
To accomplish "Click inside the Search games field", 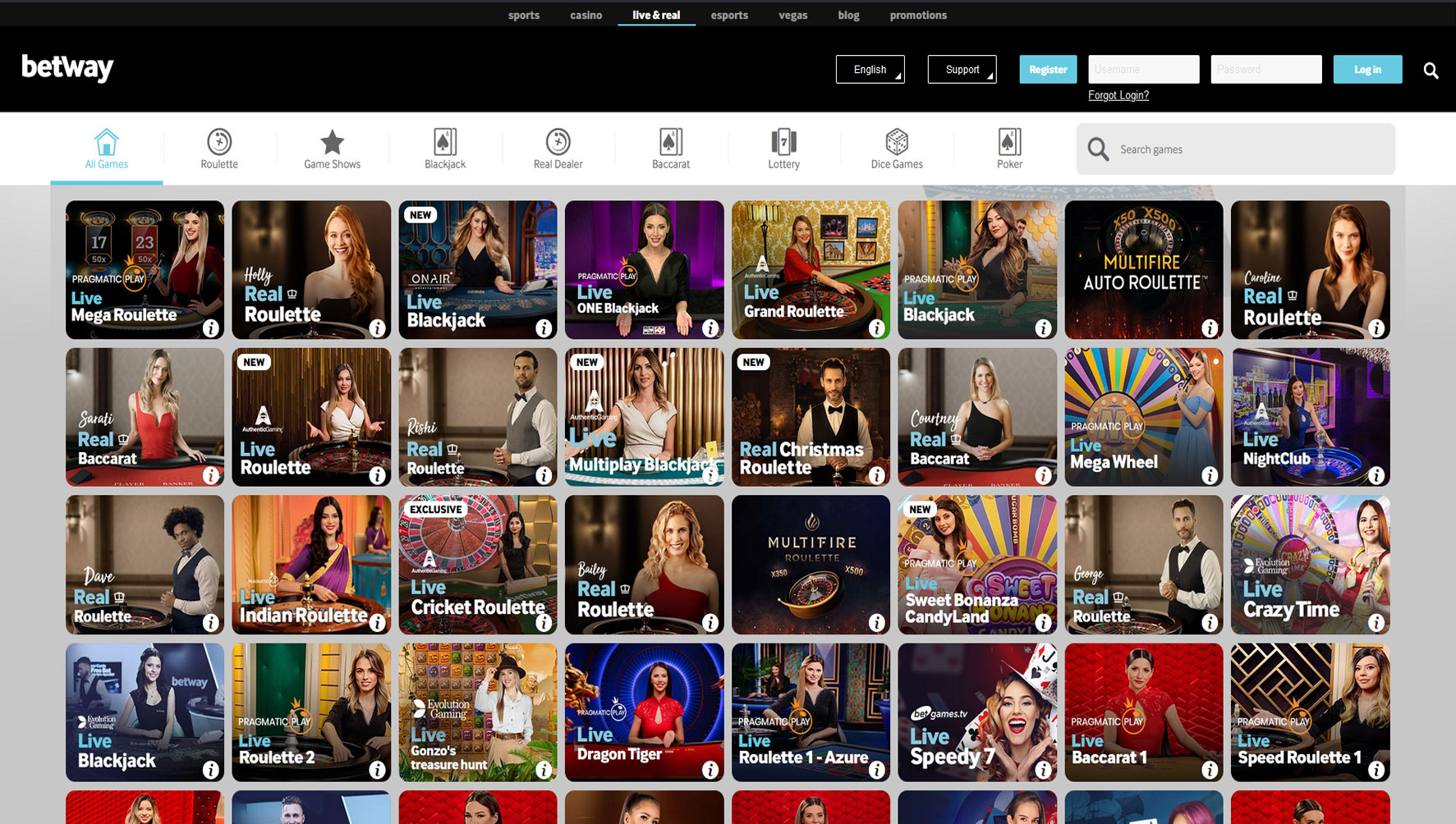I will coord(1232,149).
